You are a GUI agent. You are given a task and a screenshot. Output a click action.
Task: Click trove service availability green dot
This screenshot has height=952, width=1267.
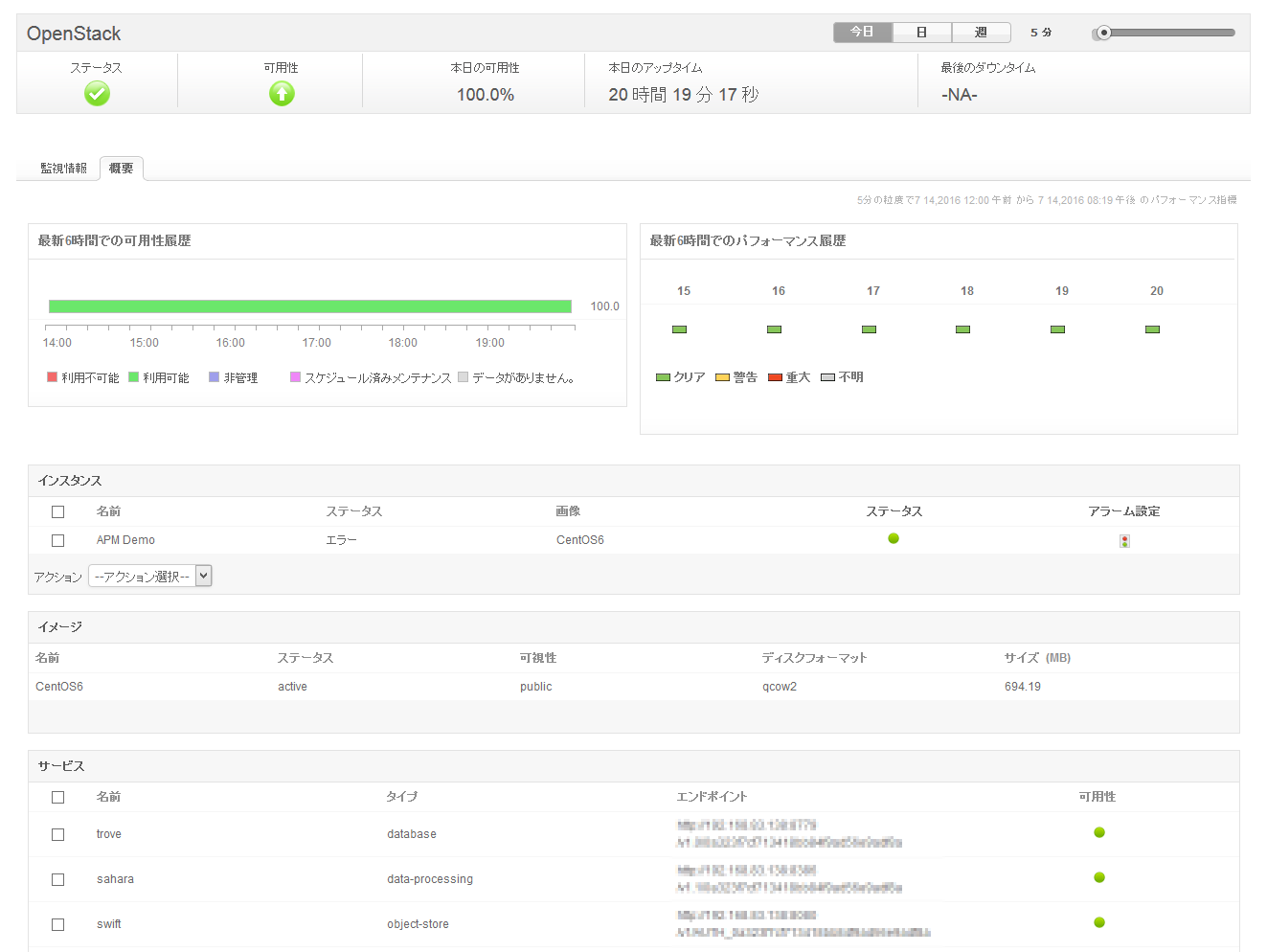(x=1099, y=832)
